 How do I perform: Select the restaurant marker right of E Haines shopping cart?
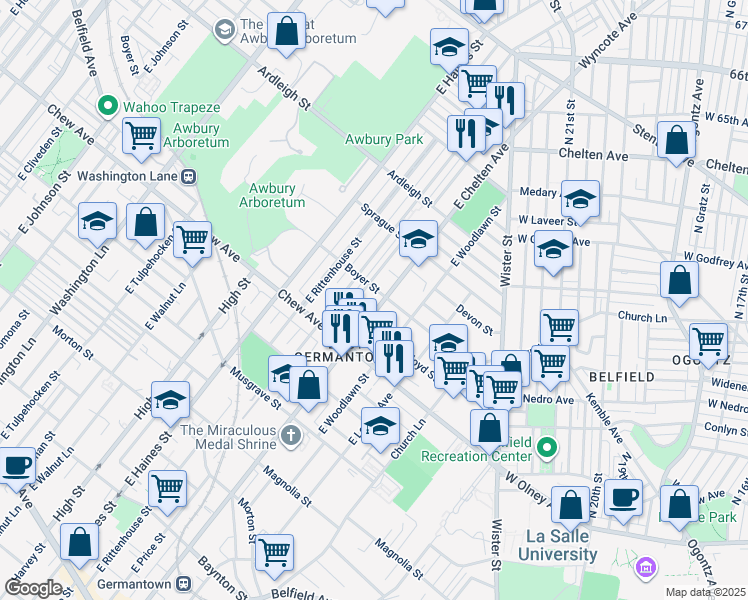pos(506,101)
